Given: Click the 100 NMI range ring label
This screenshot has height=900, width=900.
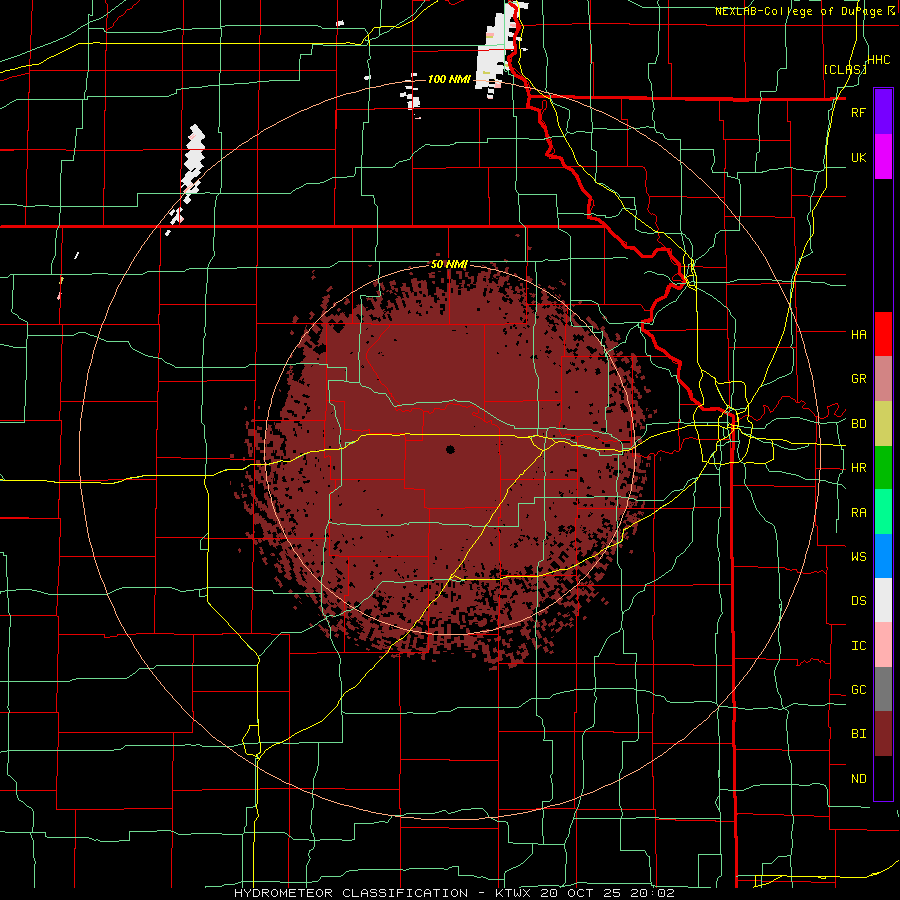Looking at the screenshot, I should click(x=449, y=79).
